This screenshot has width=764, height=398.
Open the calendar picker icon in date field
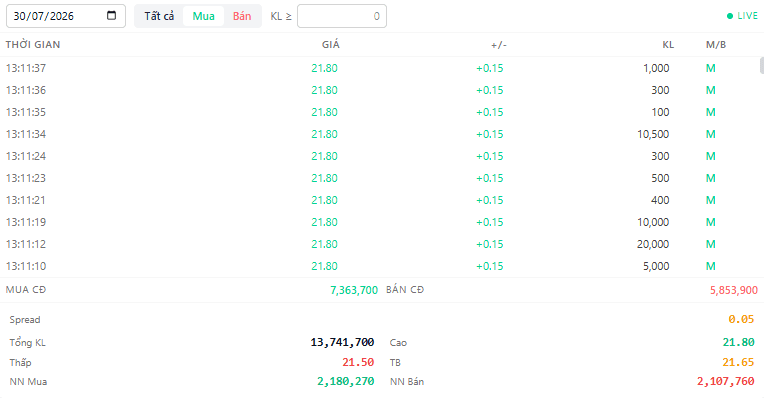[112, 16]
